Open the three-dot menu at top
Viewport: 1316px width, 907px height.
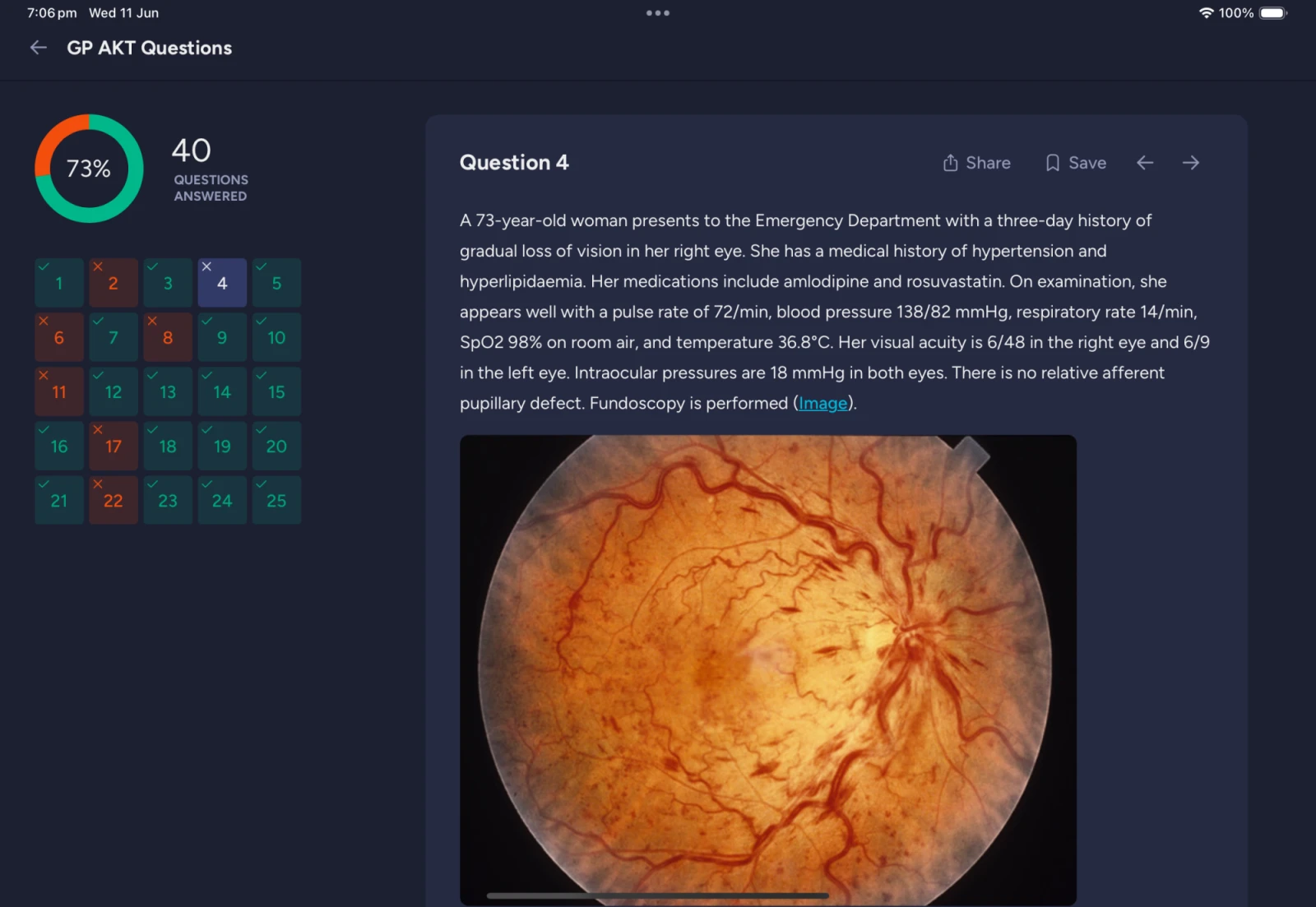(x=657, y=13)
